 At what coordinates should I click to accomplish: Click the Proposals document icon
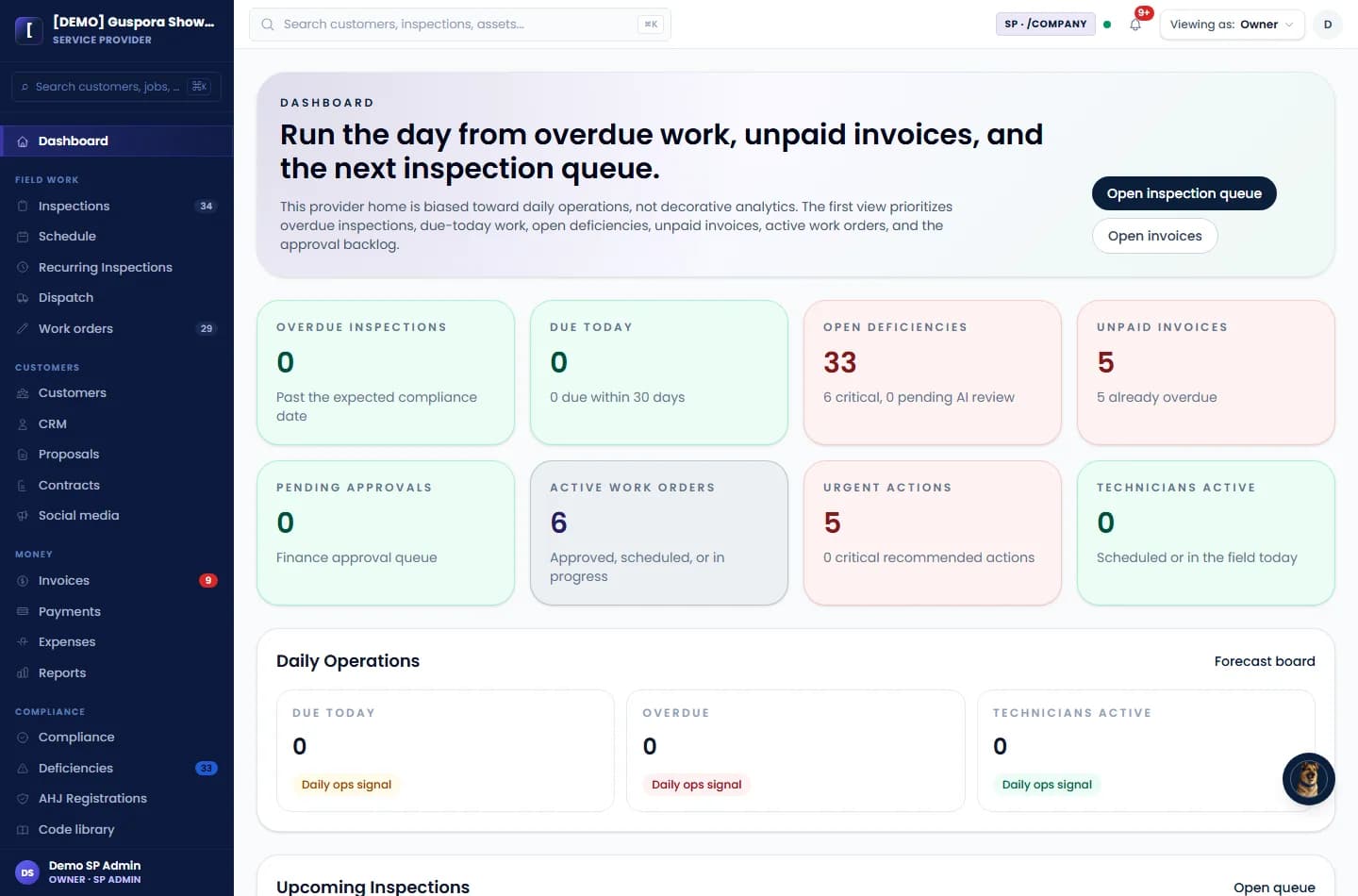23,455
